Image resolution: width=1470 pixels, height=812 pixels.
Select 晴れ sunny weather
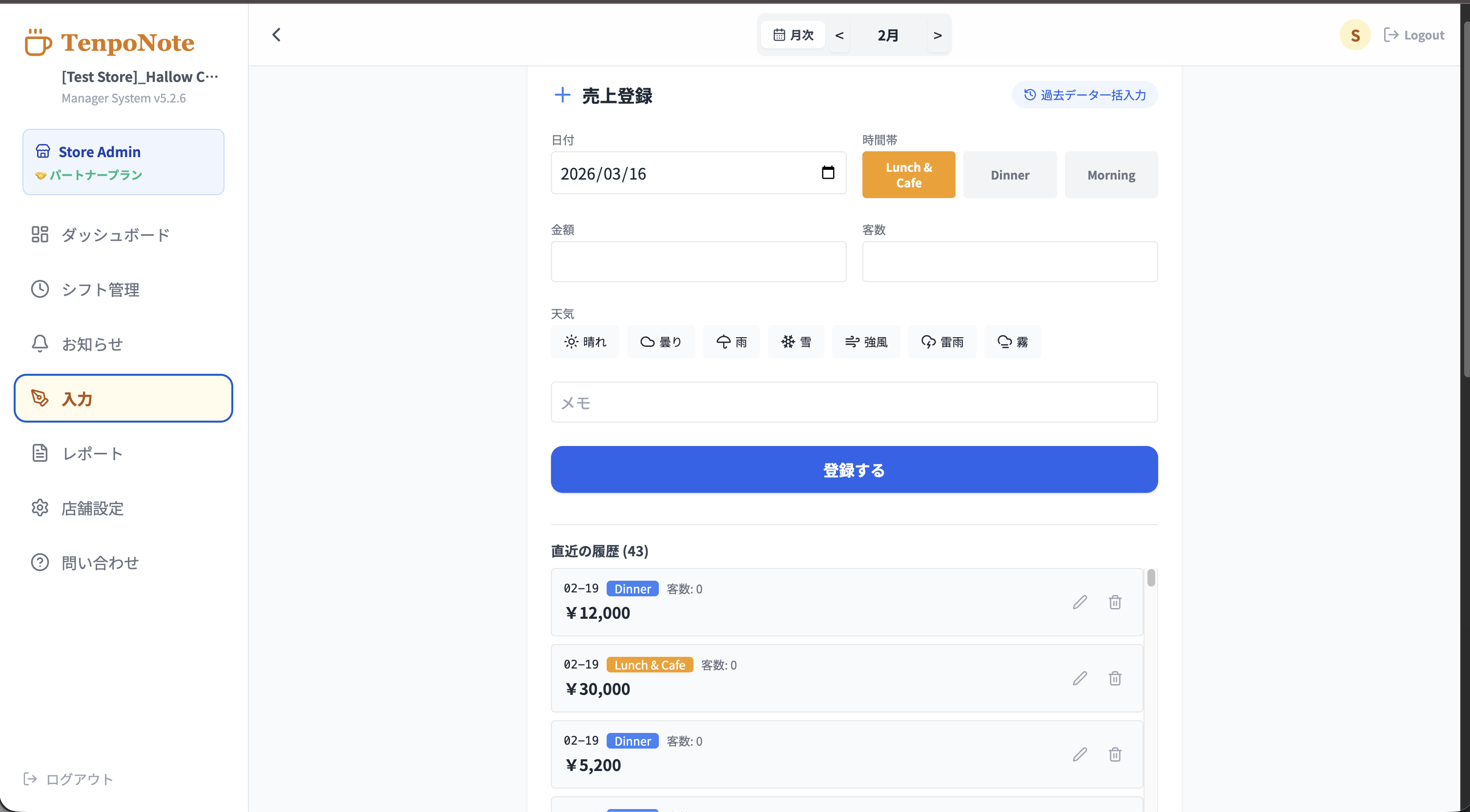click(x=585, y=342)
